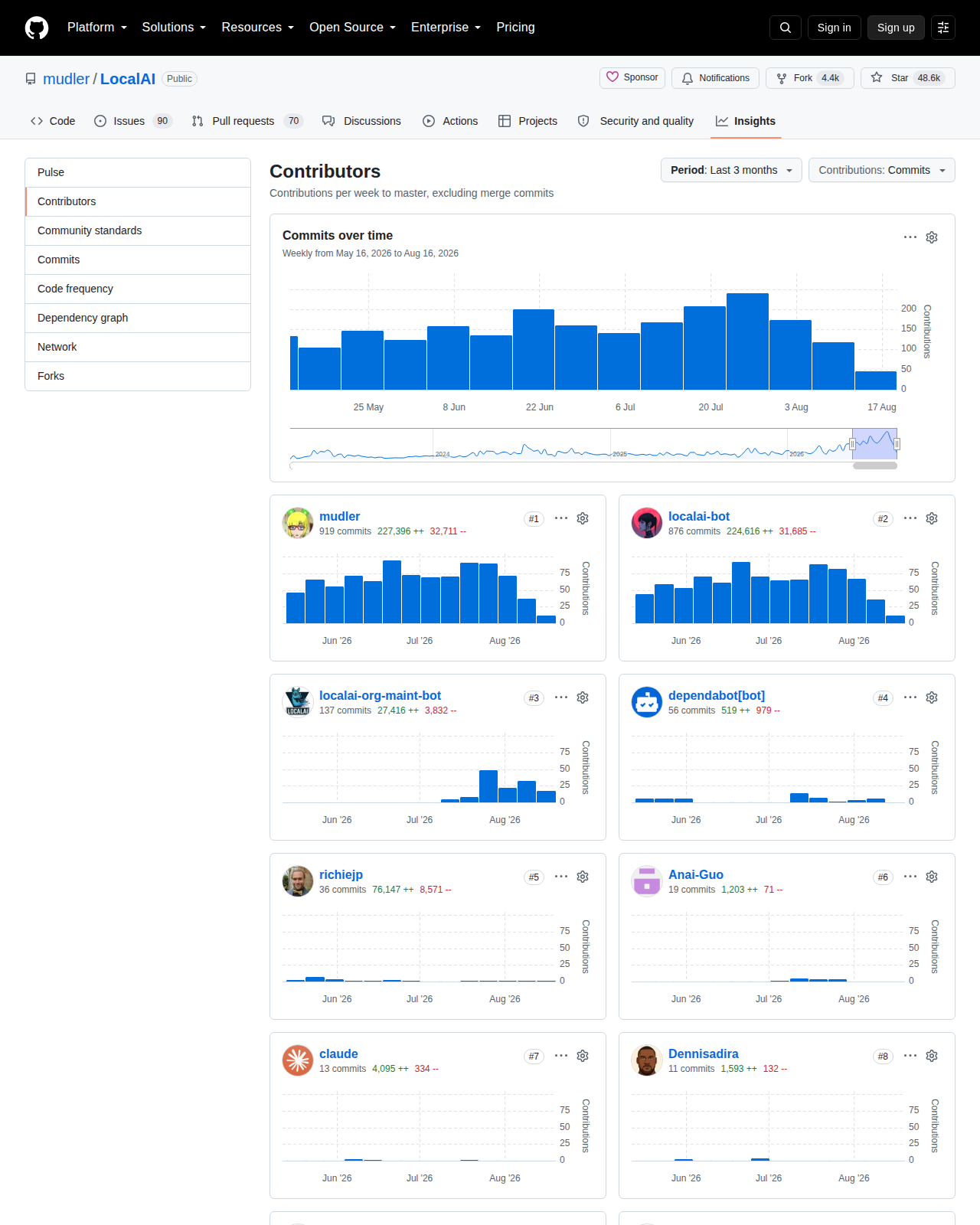Image resolution: width=980 pixels, height=1225 pixels.
Task: Click the Sign up button
Action: 896,28
